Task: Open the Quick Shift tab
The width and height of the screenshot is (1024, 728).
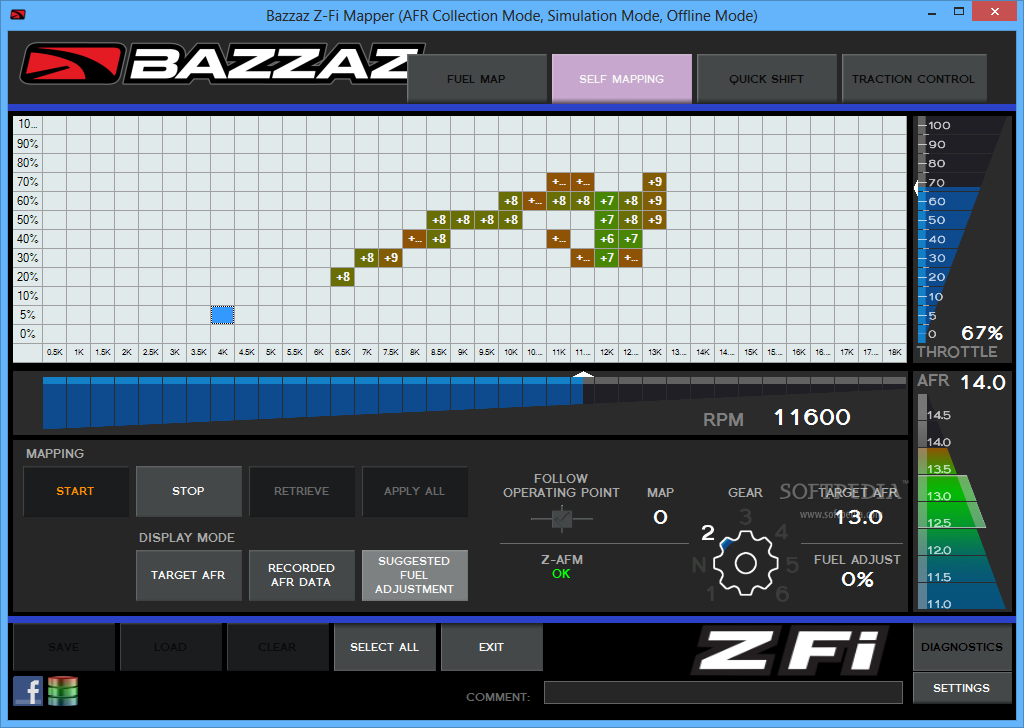Action: coord(766,79)
